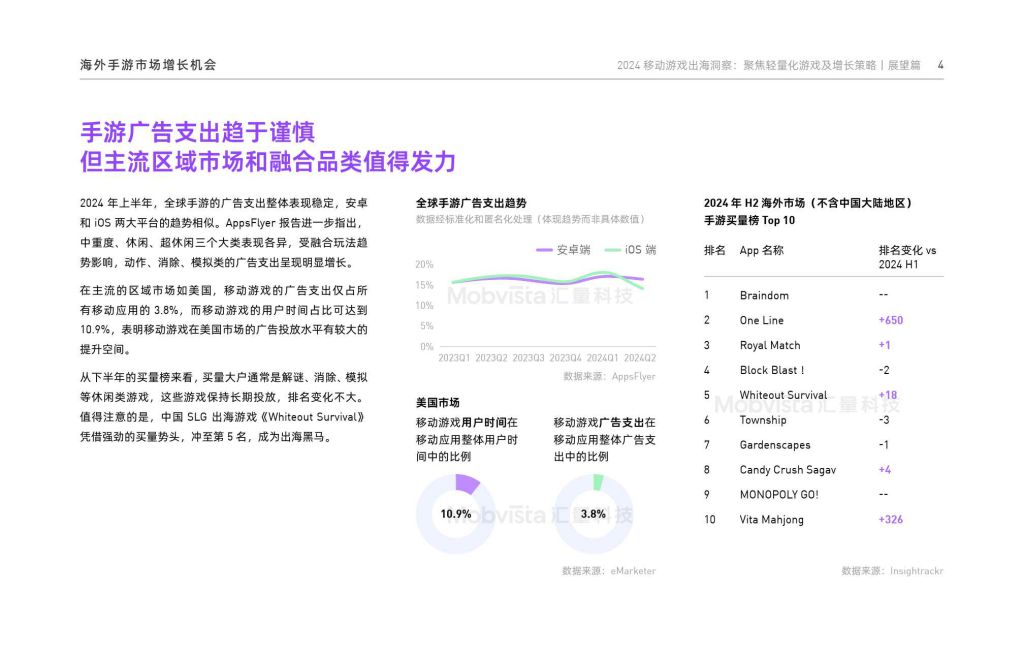This screenshot has width=1024, height=656.
Task: Click the 安卓端 legend entry
Action: [x=563, y=250]
